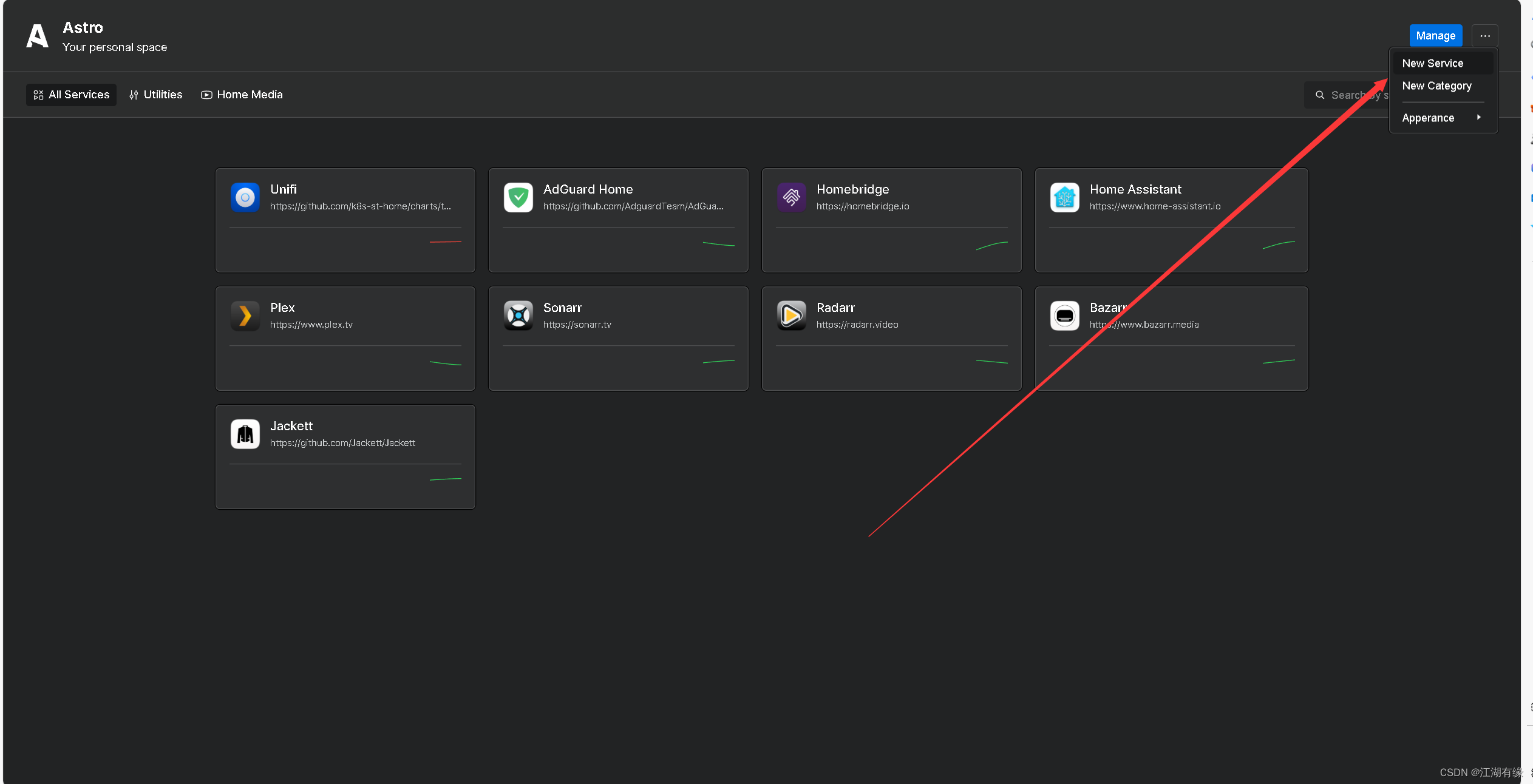Click the AdGuard Home shield icon

518,197
